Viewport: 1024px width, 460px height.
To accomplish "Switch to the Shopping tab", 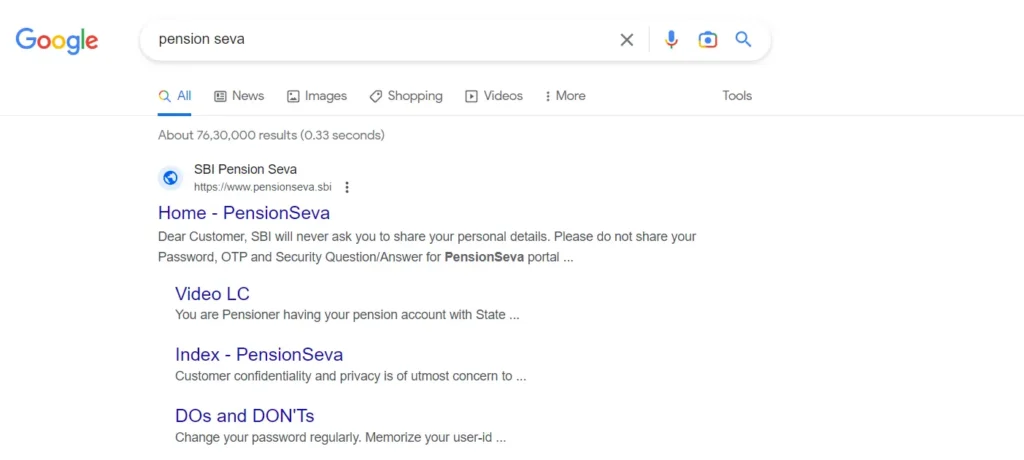I will point(406,96).
